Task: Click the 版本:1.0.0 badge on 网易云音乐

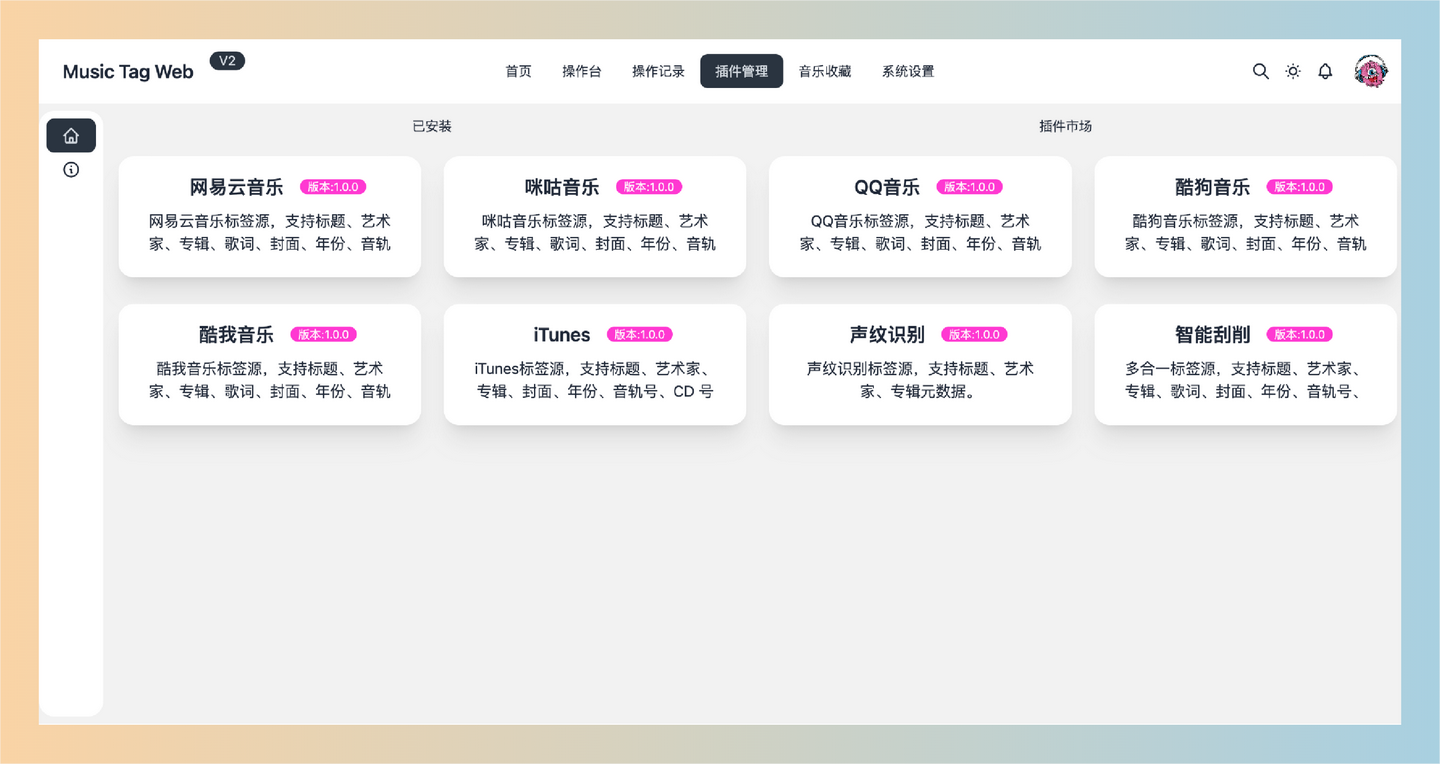Action: click(333, 187)
